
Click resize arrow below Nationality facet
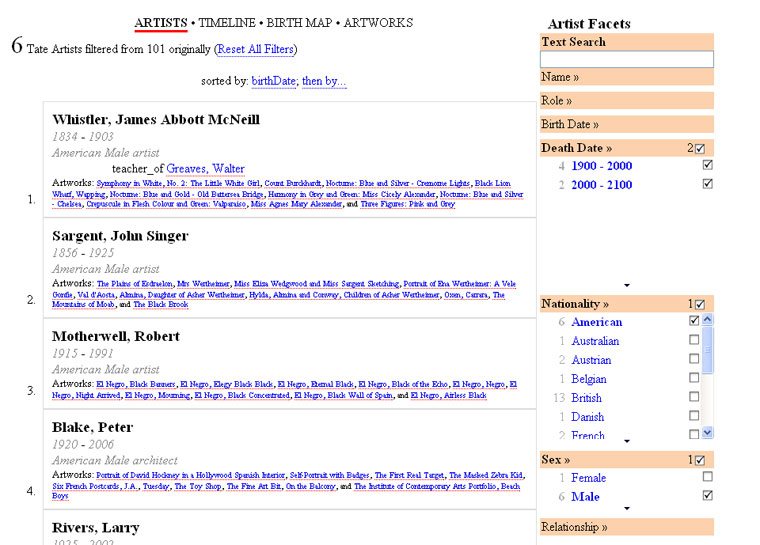[627, 441]
